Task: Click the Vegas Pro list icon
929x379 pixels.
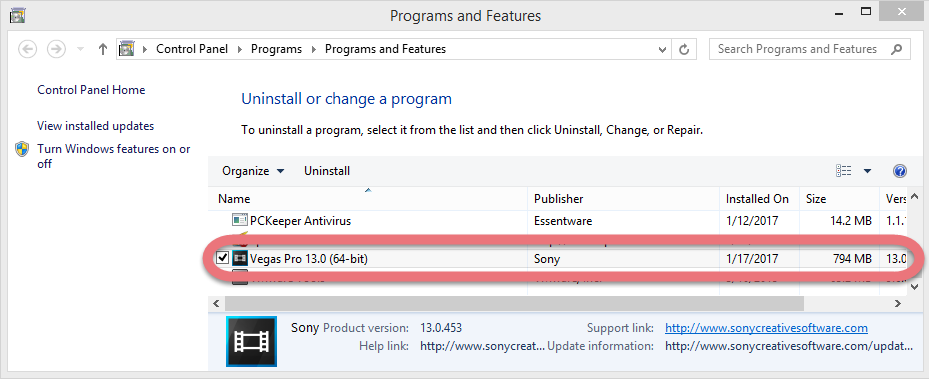Action: [x=239, y=258]
